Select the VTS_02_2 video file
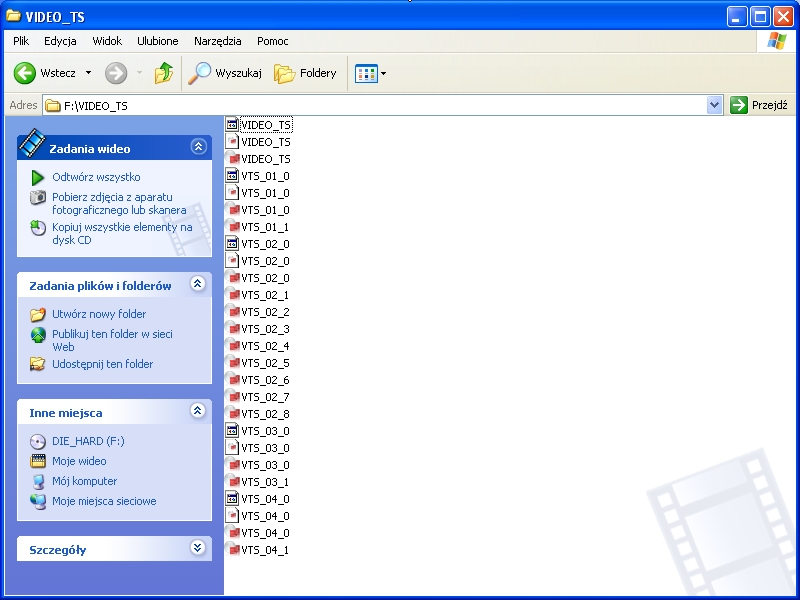Screen dimensions: 800x600 click(x=258, y=312)
